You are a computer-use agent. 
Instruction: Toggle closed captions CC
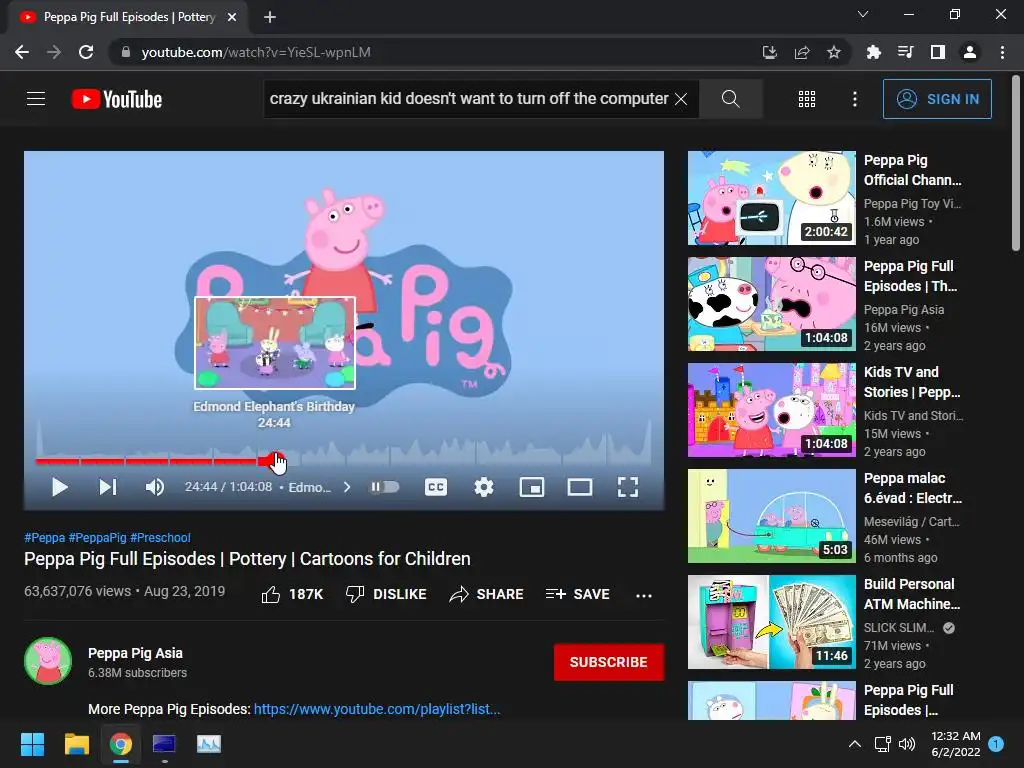436,487
